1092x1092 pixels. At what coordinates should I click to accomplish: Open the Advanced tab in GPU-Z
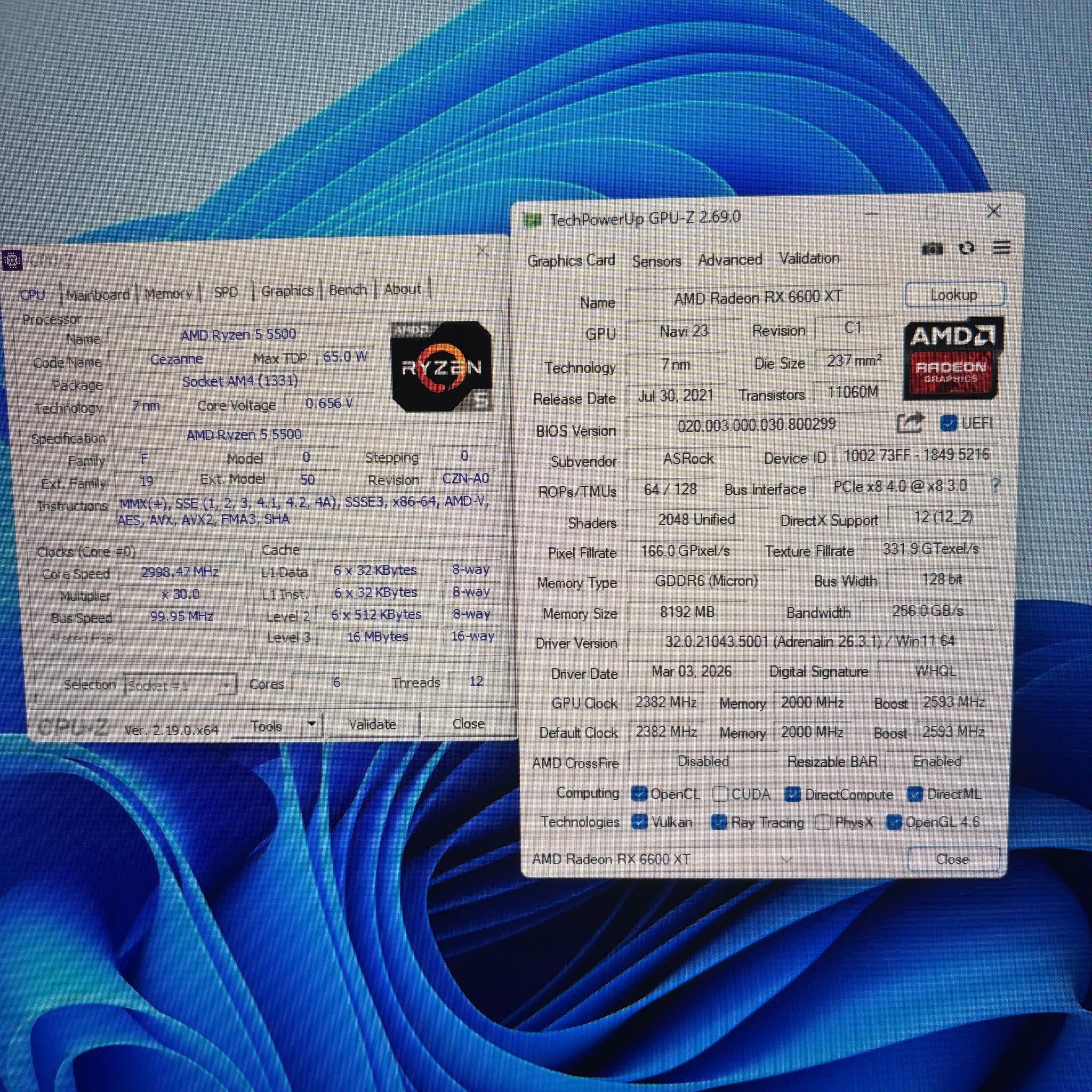[730, 260]
